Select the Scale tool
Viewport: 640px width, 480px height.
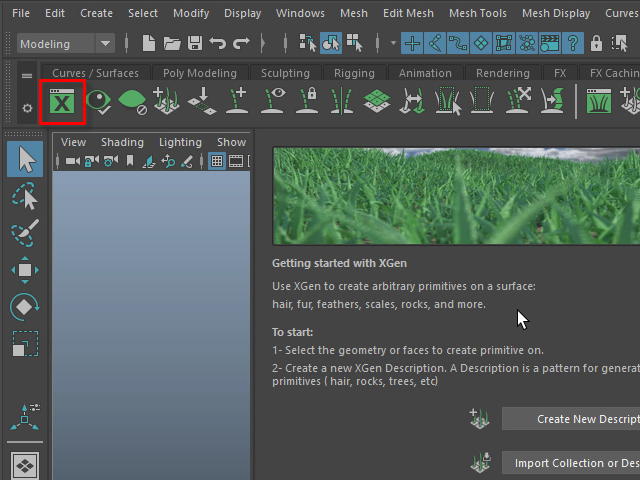click(x=25, y=344)
